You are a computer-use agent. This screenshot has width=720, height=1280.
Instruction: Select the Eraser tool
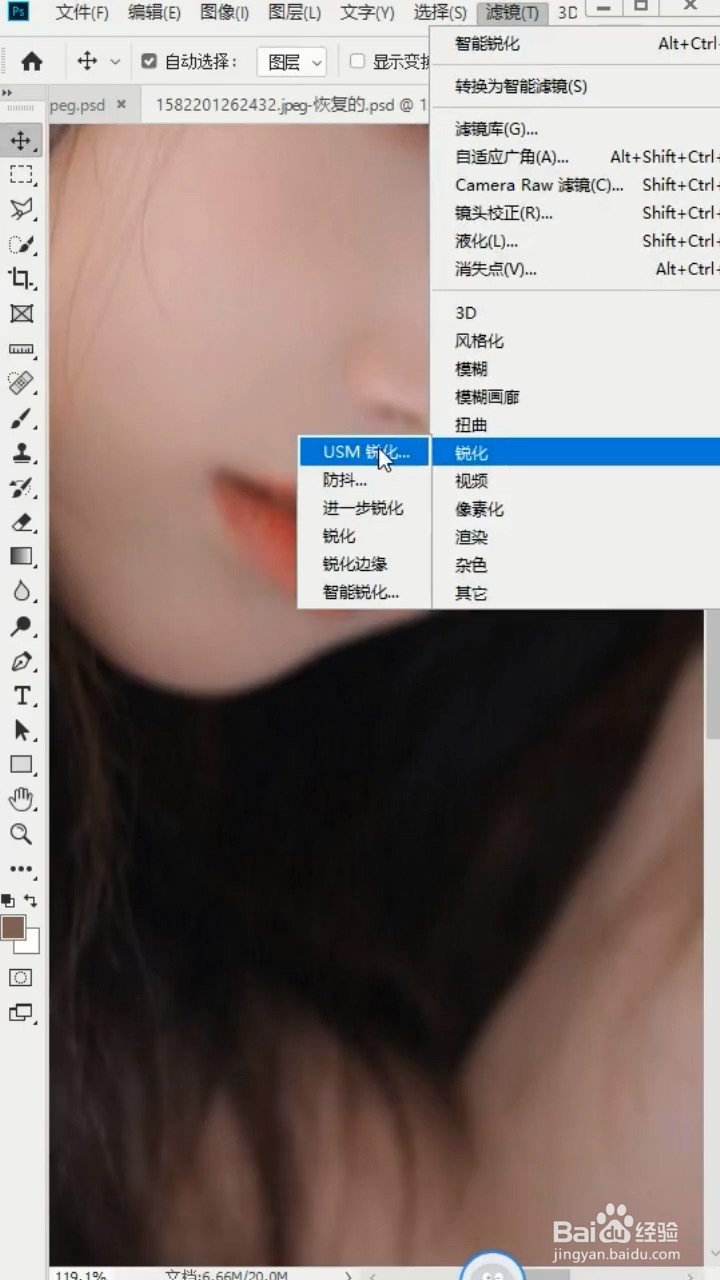(21, 522)
